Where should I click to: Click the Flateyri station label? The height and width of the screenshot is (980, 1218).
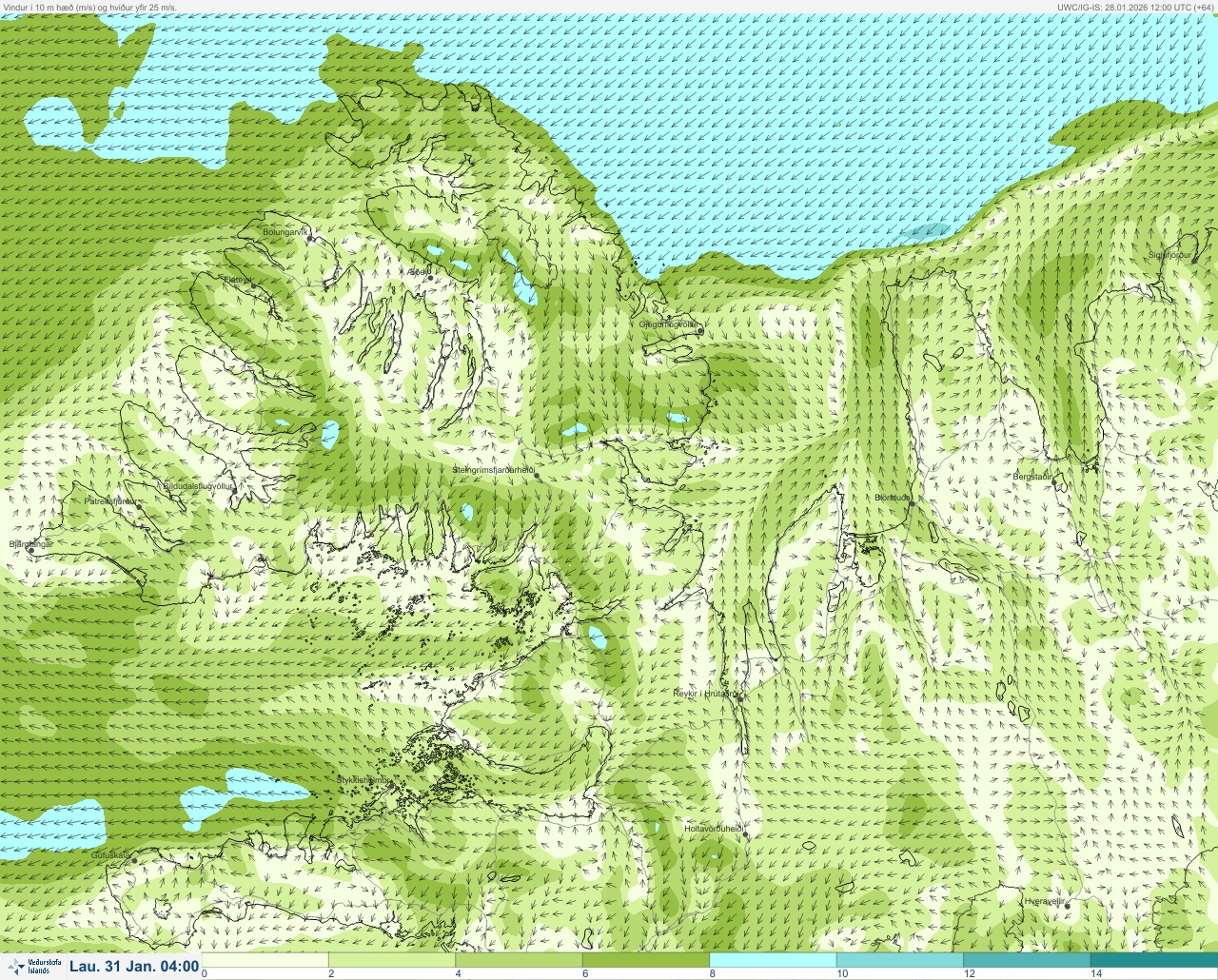coord(238,280)
